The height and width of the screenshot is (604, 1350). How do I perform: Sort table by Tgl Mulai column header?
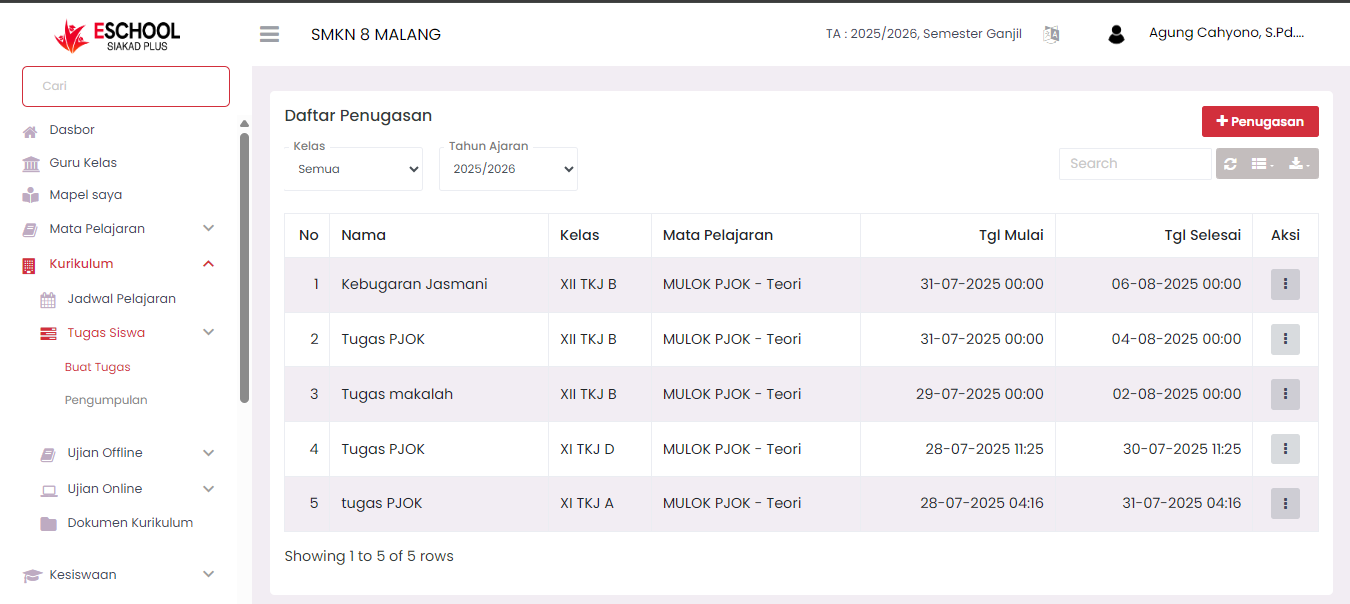[x=1010, y=235]
